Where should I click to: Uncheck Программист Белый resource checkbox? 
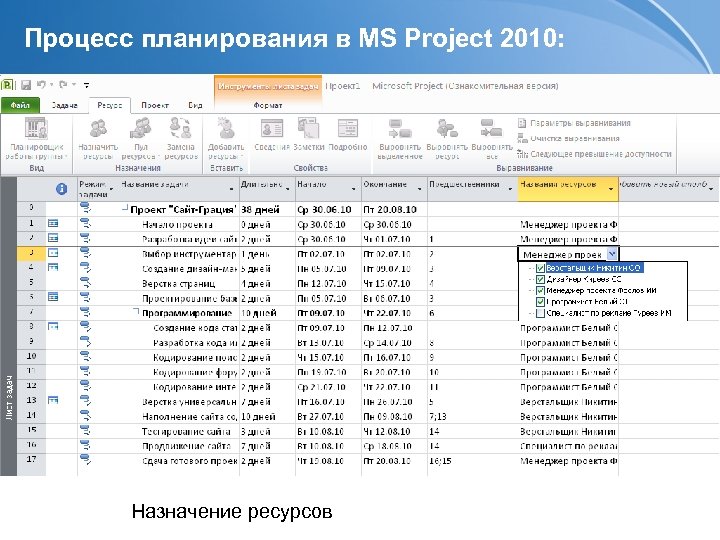pyautogui.click(x=540, y=302)
